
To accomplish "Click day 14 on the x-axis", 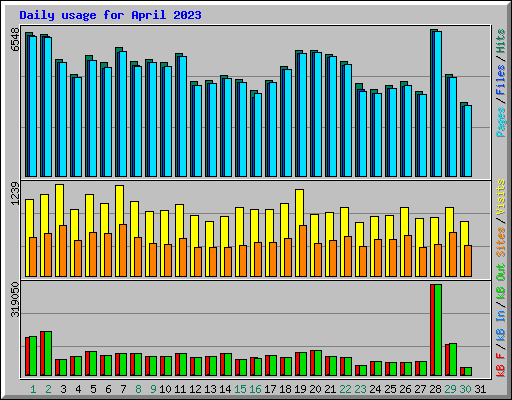I will pos(225,389).
